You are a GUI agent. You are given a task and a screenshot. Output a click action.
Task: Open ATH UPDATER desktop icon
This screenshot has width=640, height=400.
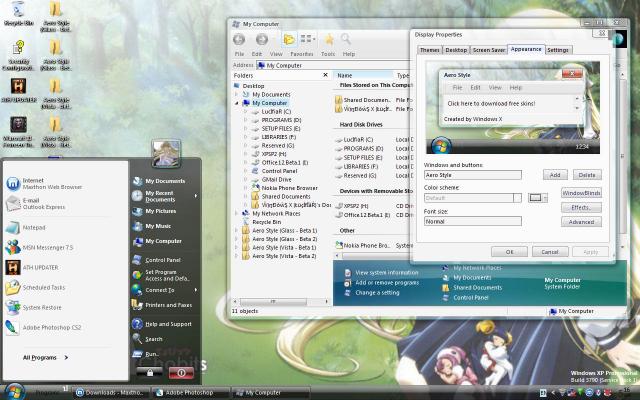(18, 90)
